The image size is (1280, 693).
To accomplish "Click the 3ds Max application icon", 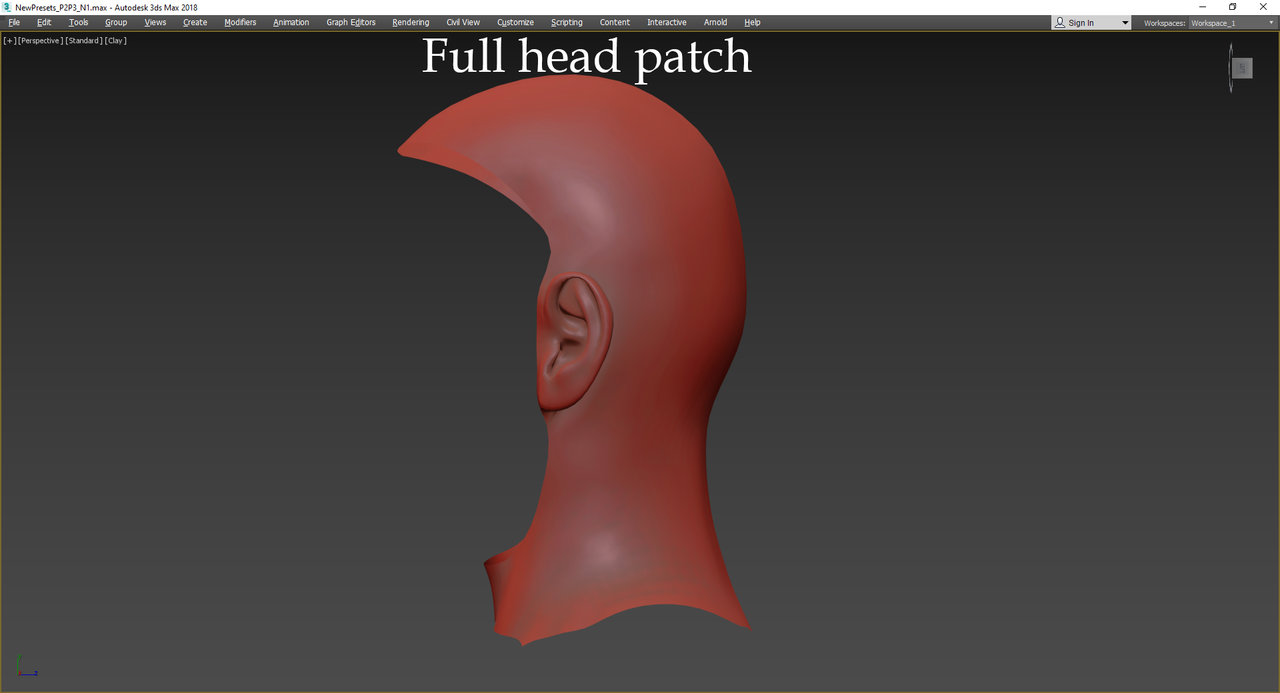I will tap(6, 7).
